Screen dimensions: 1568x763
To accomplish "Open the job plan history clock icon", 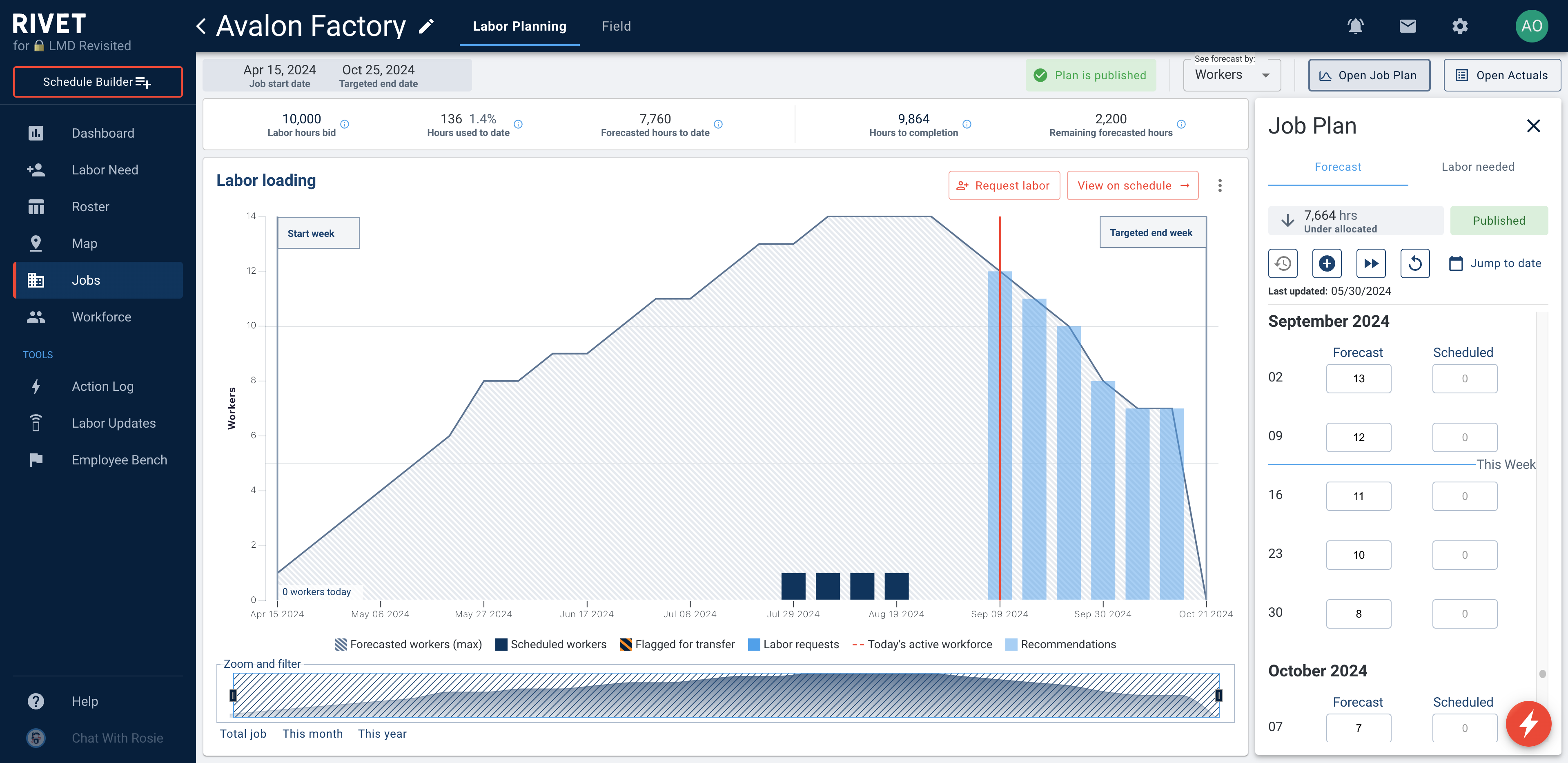I will pos(1283,264).
